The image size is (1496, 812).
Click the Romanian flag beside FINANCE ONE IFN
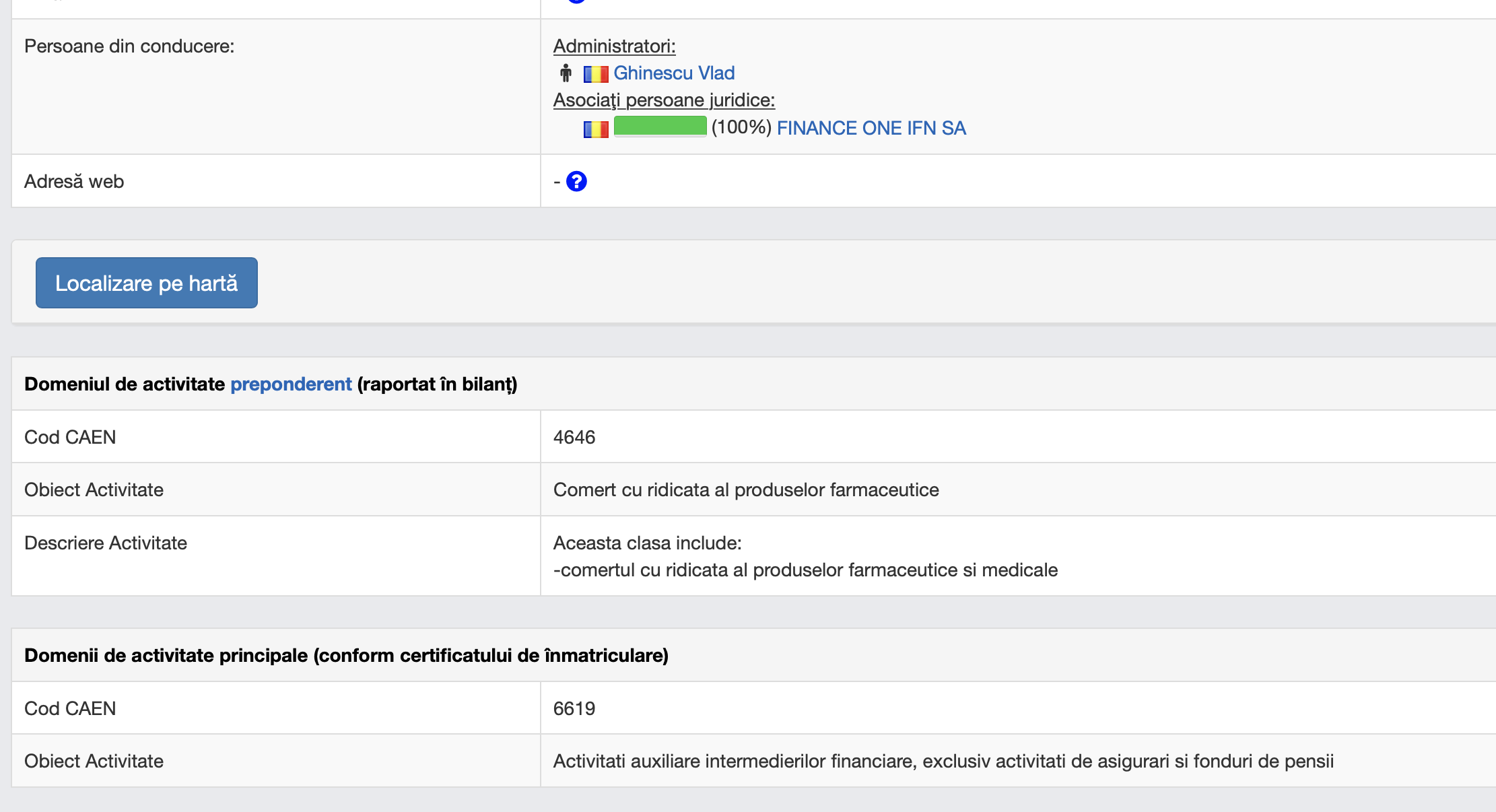596,129
